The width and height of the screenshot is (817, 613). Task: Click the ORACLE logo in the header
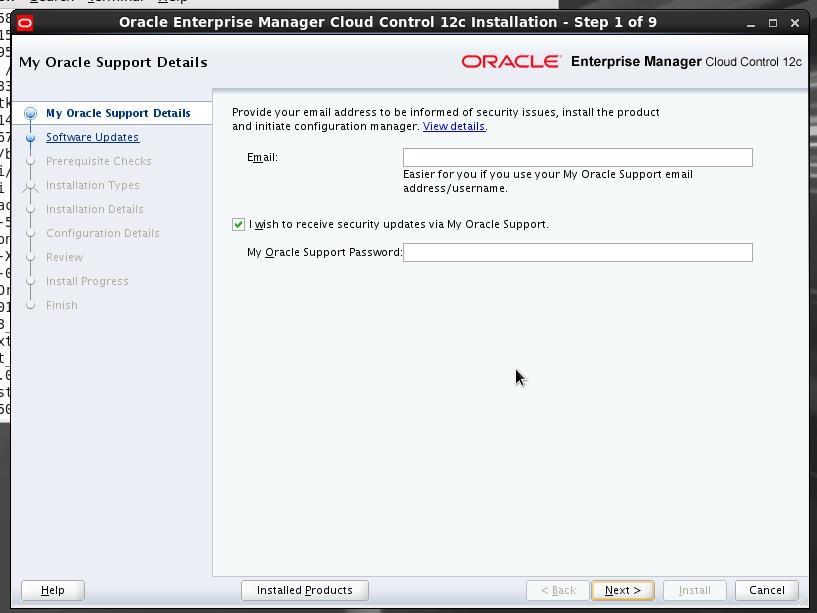tap(511, 62)
